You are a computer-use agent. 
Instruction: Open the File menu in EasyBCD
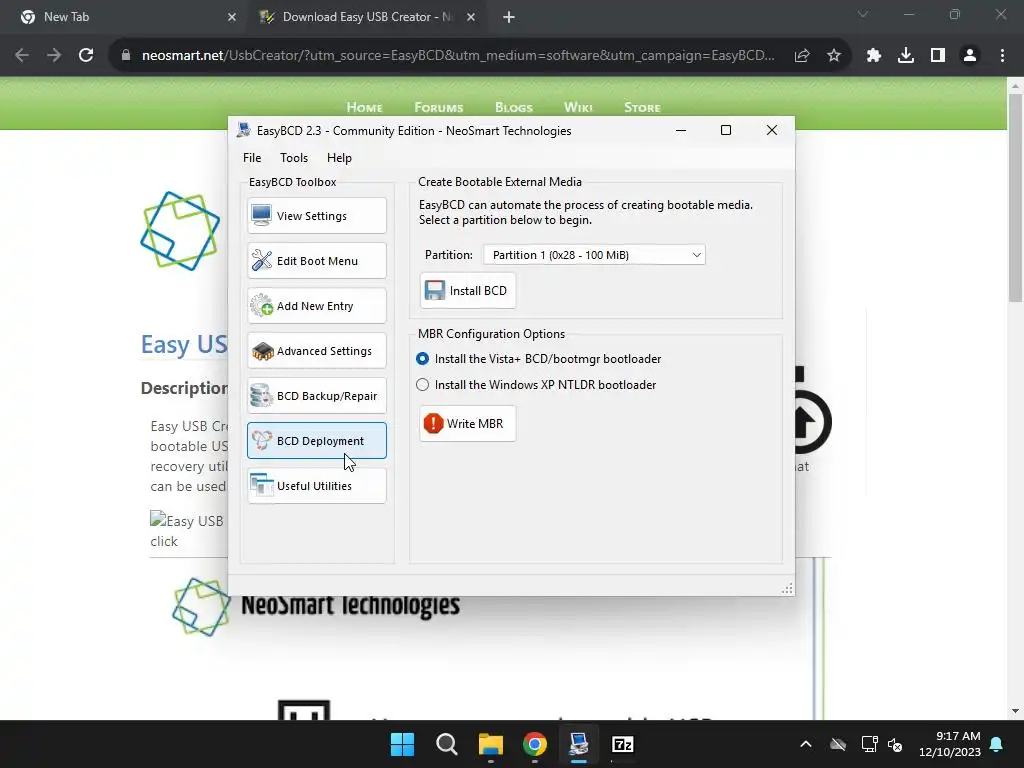click(252, 157)
